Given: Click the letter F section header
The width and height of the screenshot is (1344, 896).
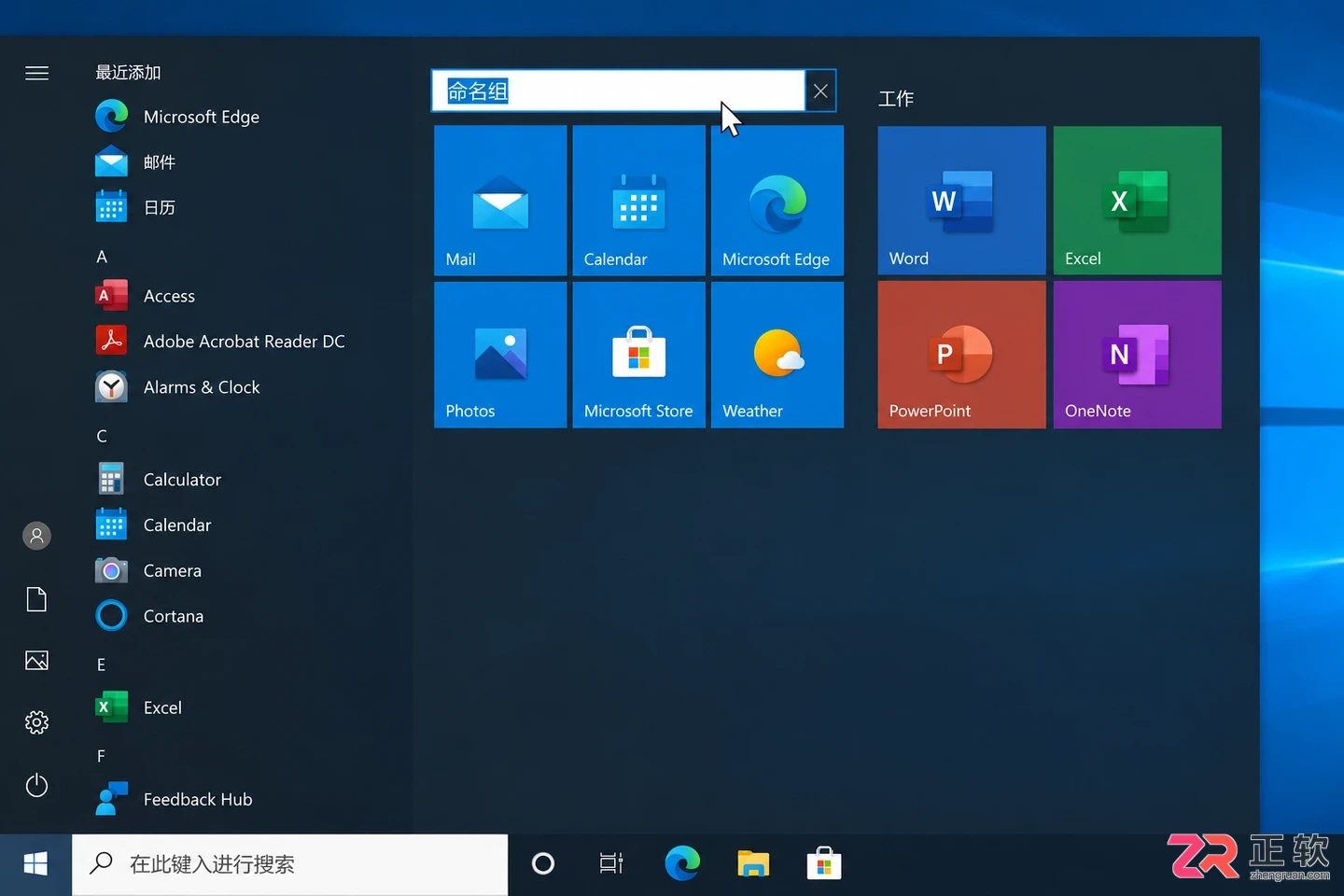Looking at the screenshot, I should point(101,756).
